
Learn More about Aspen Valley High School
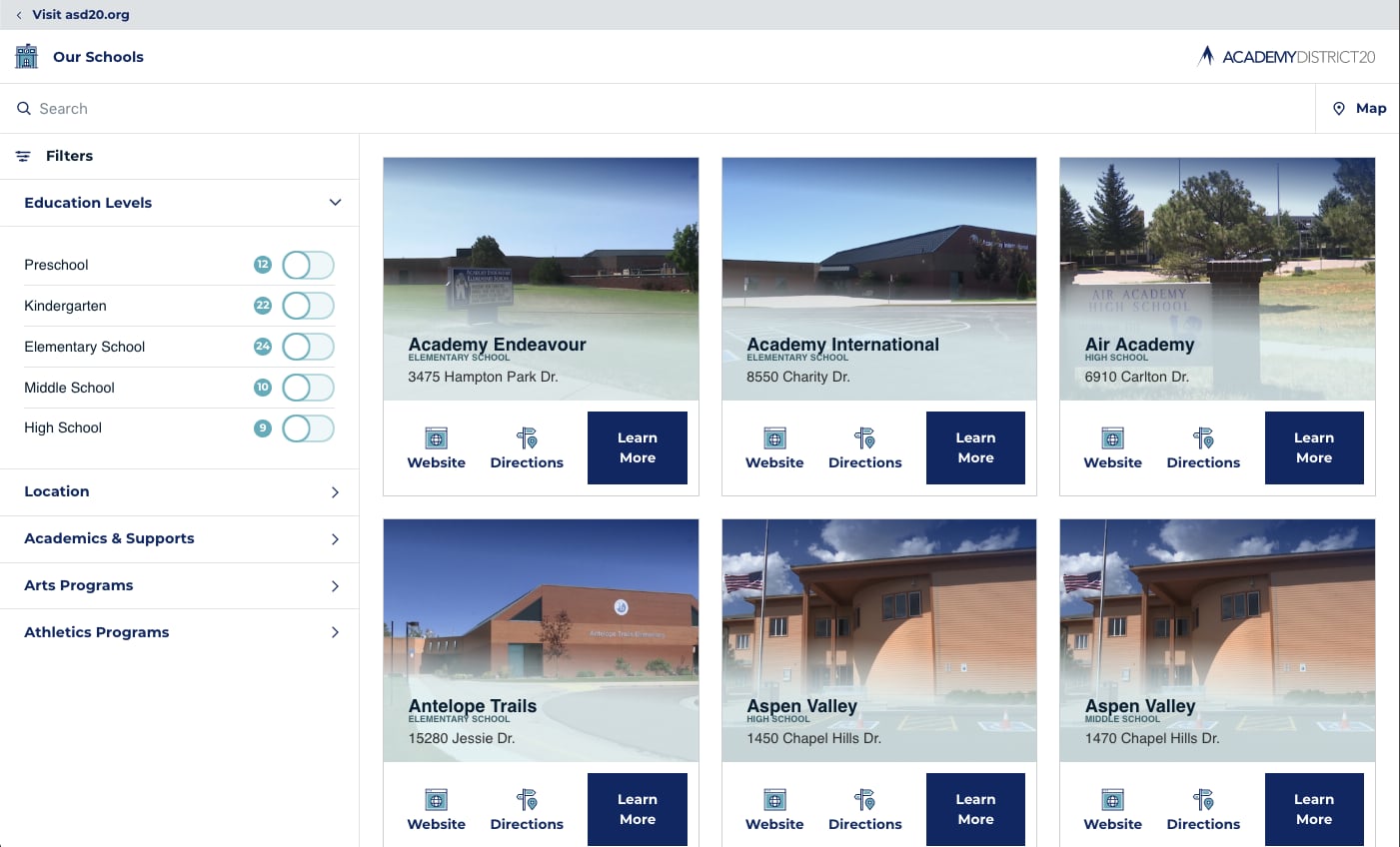coord(975,809)
